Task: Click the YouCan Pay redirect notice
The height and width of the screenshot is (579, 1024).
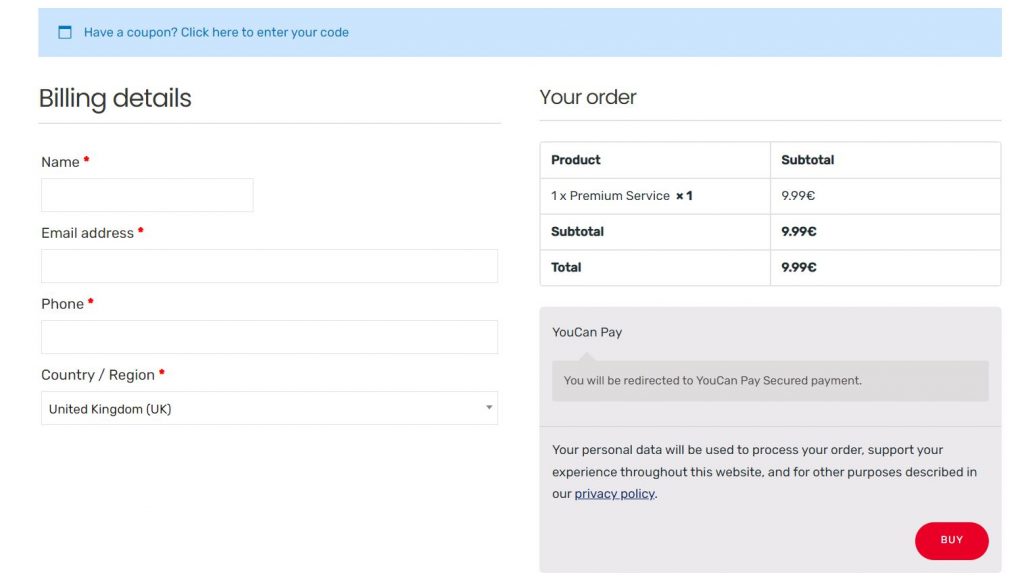Action: tap(770, 381)
